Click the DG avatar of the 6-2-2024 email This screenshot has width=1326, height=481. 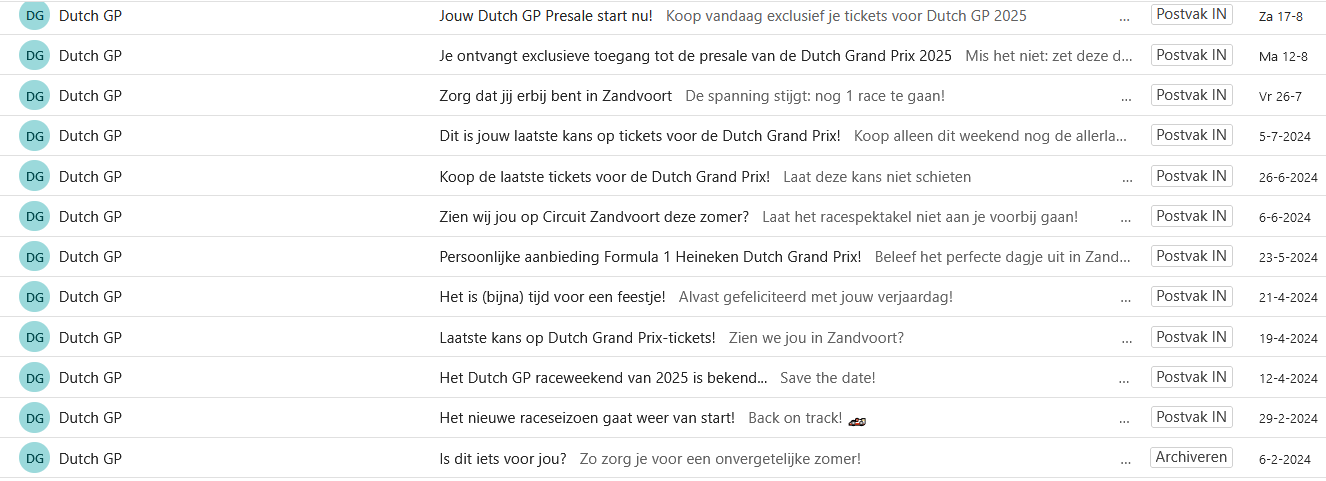[35, 457]
